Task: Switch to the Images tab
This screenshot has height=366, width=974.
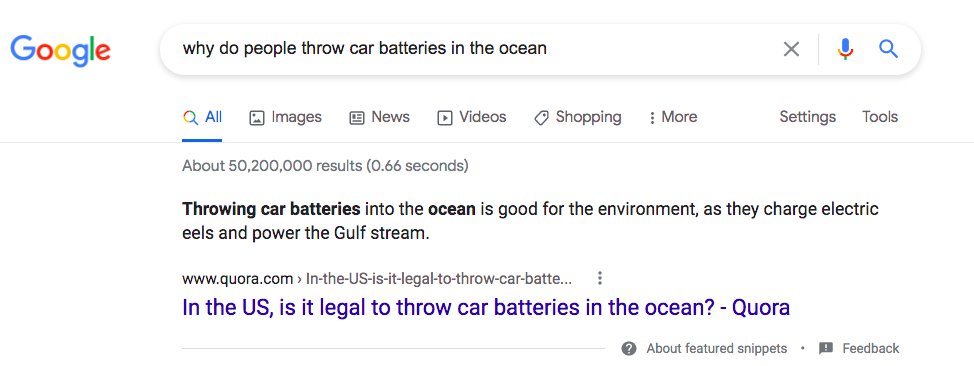Action: coord(285,117)
